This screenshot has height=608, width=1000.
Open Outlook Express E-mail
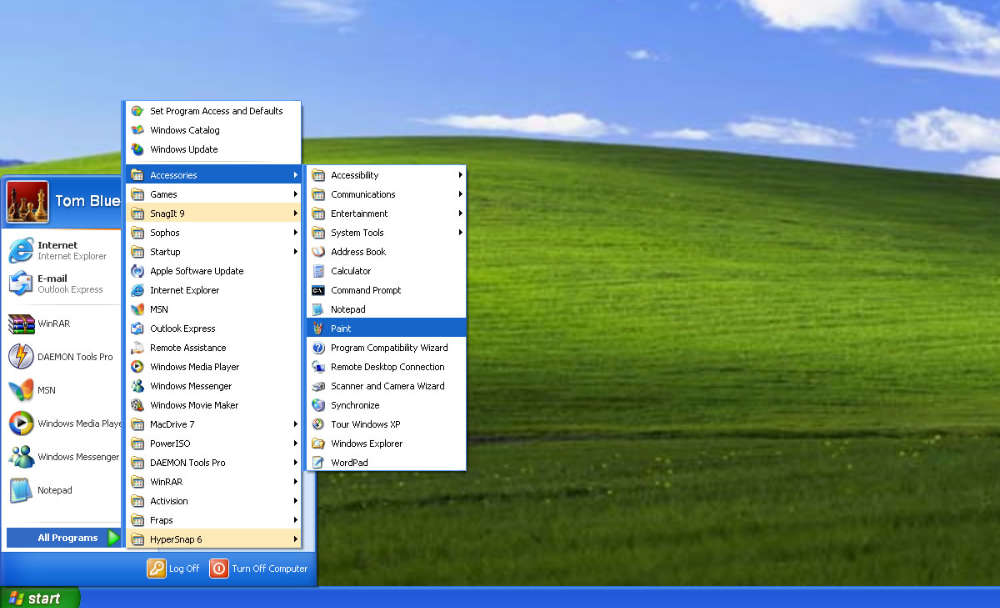point(60,285)
